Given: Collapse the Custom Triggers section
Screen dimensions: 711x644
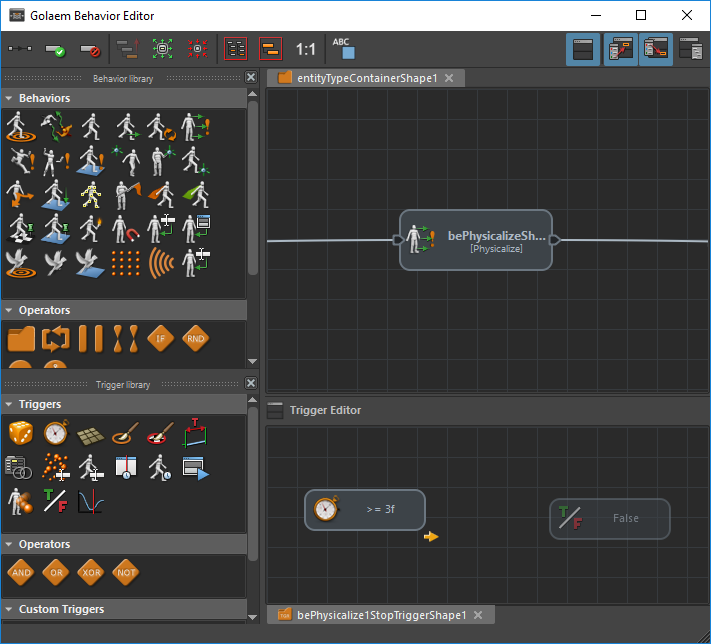Looking at the screenshot, I should click(x=9, y=609).
